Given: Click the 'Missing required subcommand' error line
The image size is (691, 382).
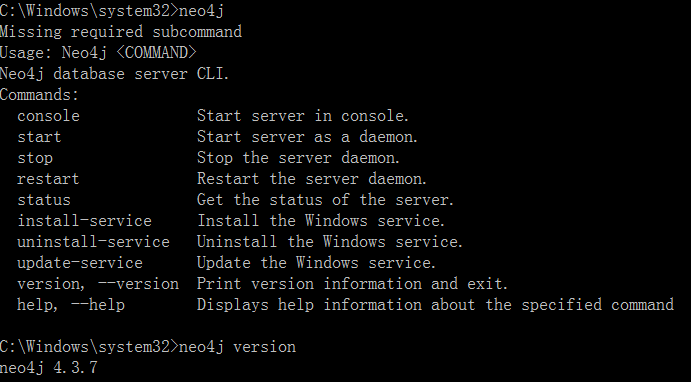Looking at the screenshot, I should coord(121,32).
